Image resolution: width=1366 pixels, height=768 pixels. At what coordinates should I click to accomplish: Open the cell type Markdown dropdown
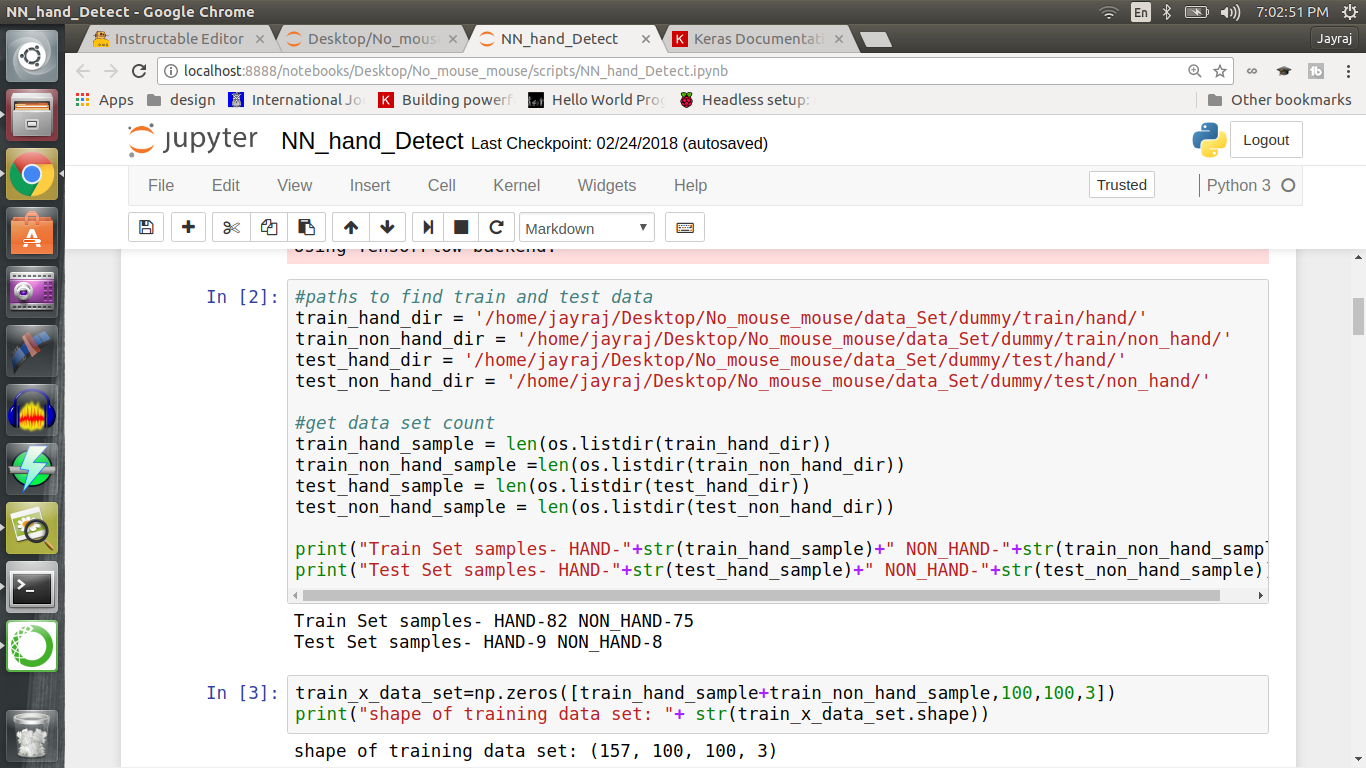point(587,227)
